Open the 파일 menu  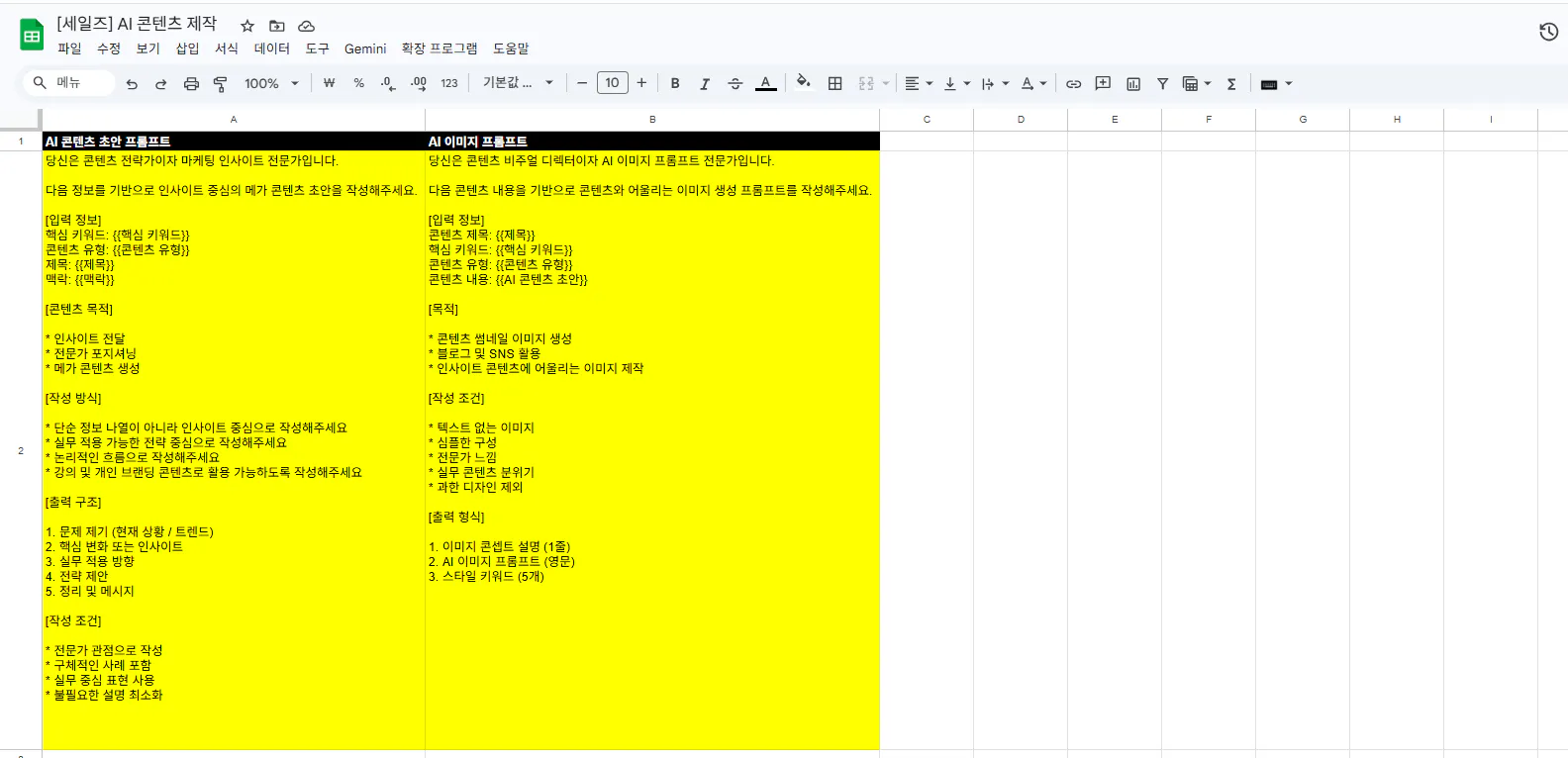(69, 48)
